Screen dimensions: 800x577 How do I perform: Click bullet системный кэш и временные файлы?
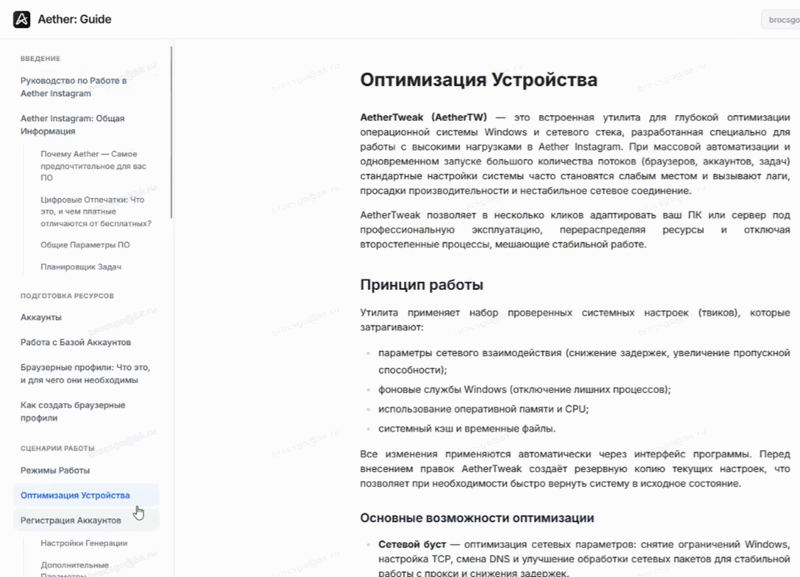pyautogui.click(x=467, y=429)
